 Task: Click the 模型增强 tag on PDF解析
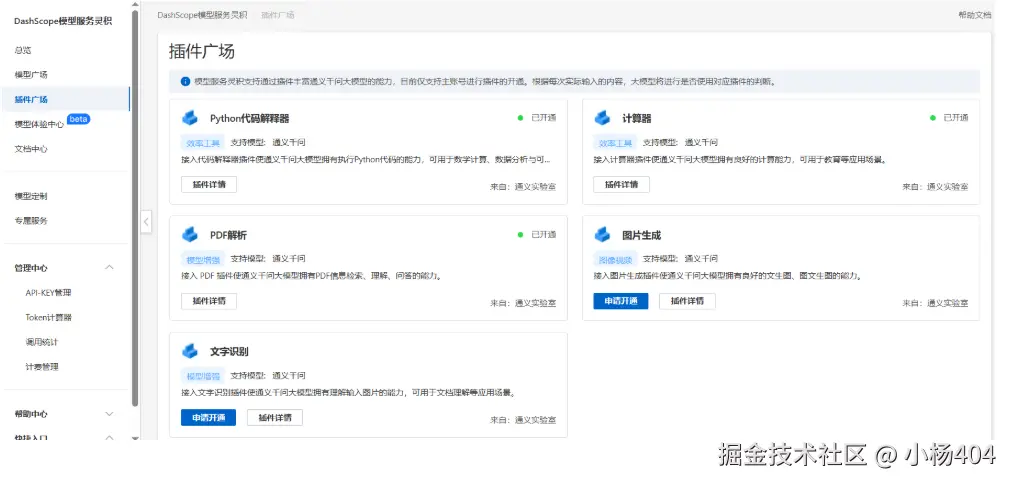[203, 260]
